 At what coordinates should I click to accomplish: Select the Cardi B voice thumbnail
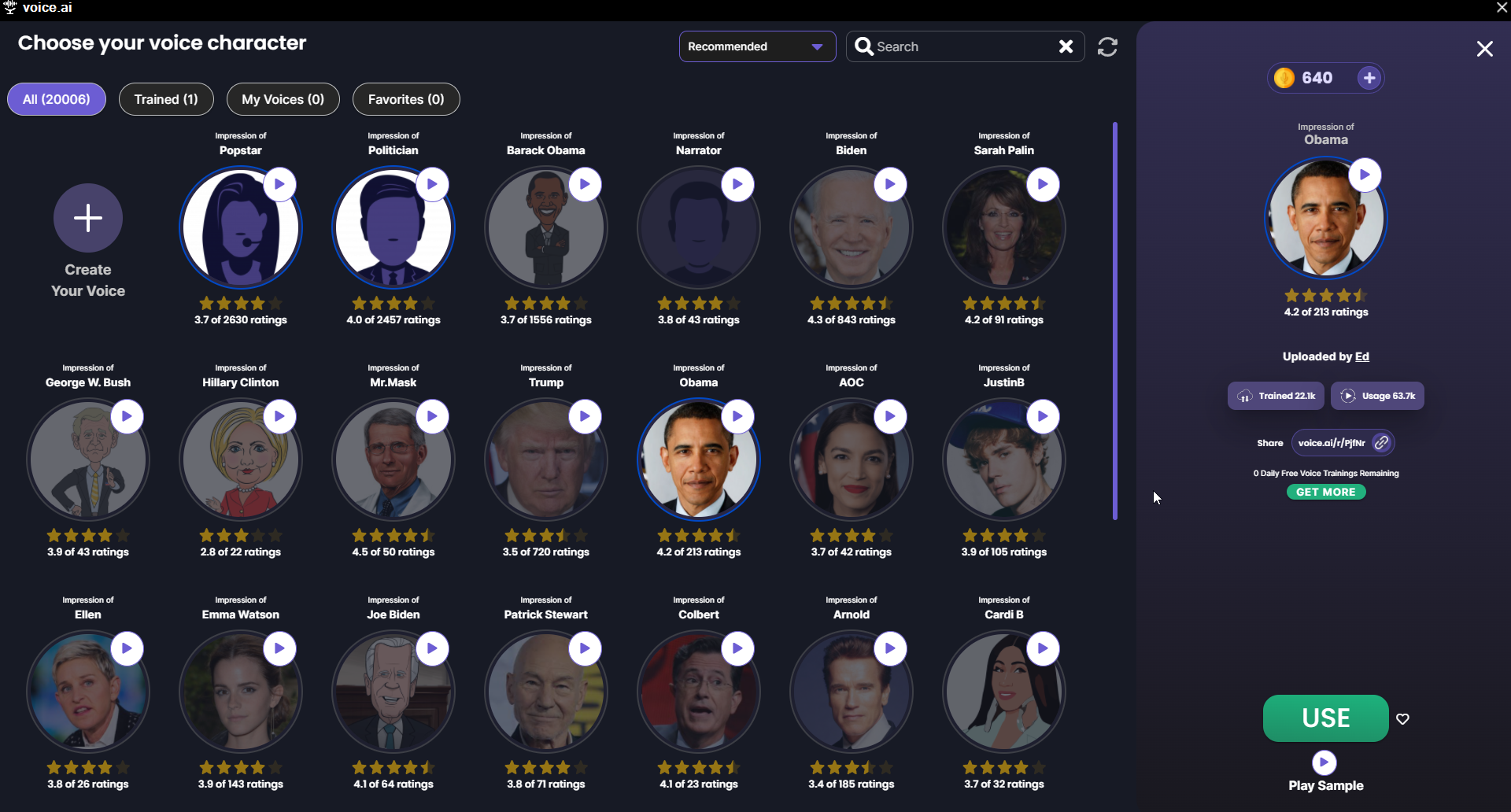coord(1003,692)
